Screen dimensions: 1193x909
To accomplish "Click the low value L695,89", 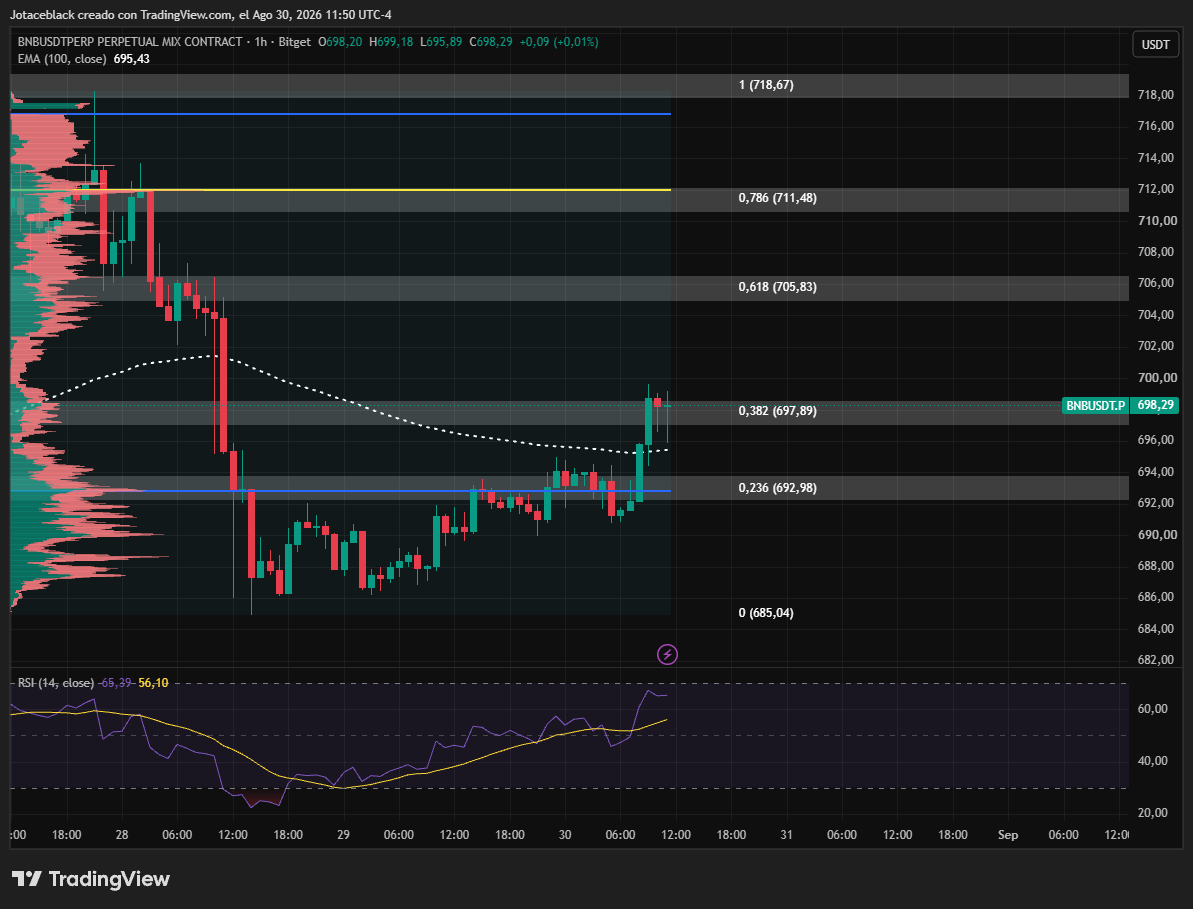I will click(441, 42).
